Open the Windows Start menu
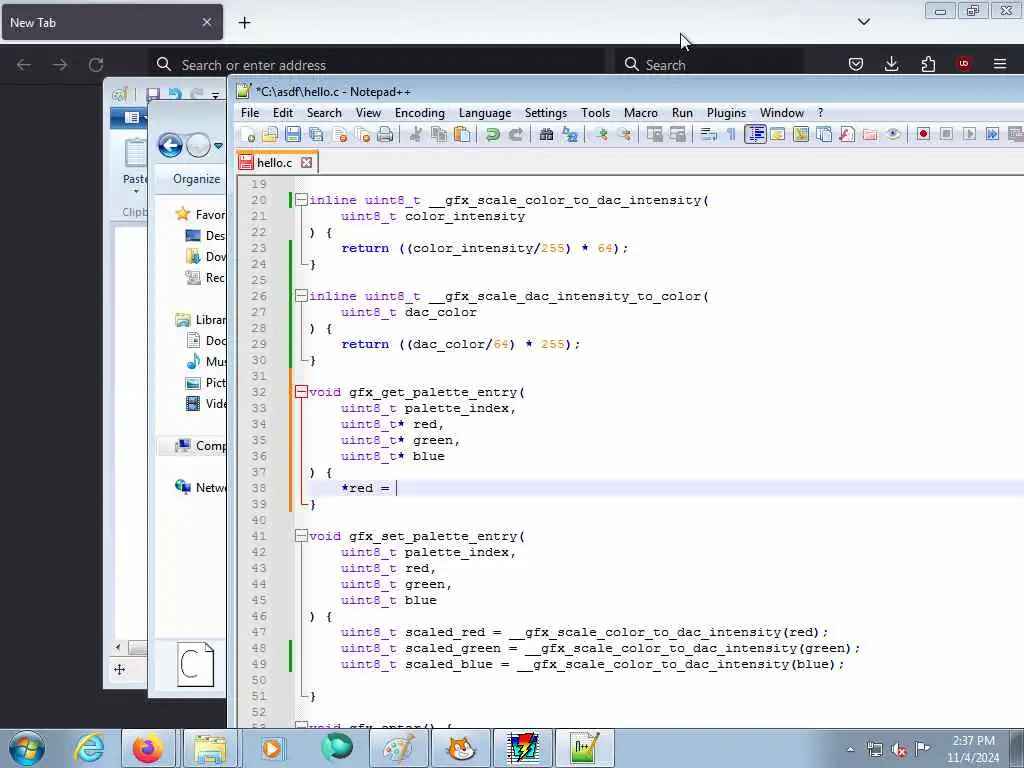1024x768 pixels. point(27,748)
